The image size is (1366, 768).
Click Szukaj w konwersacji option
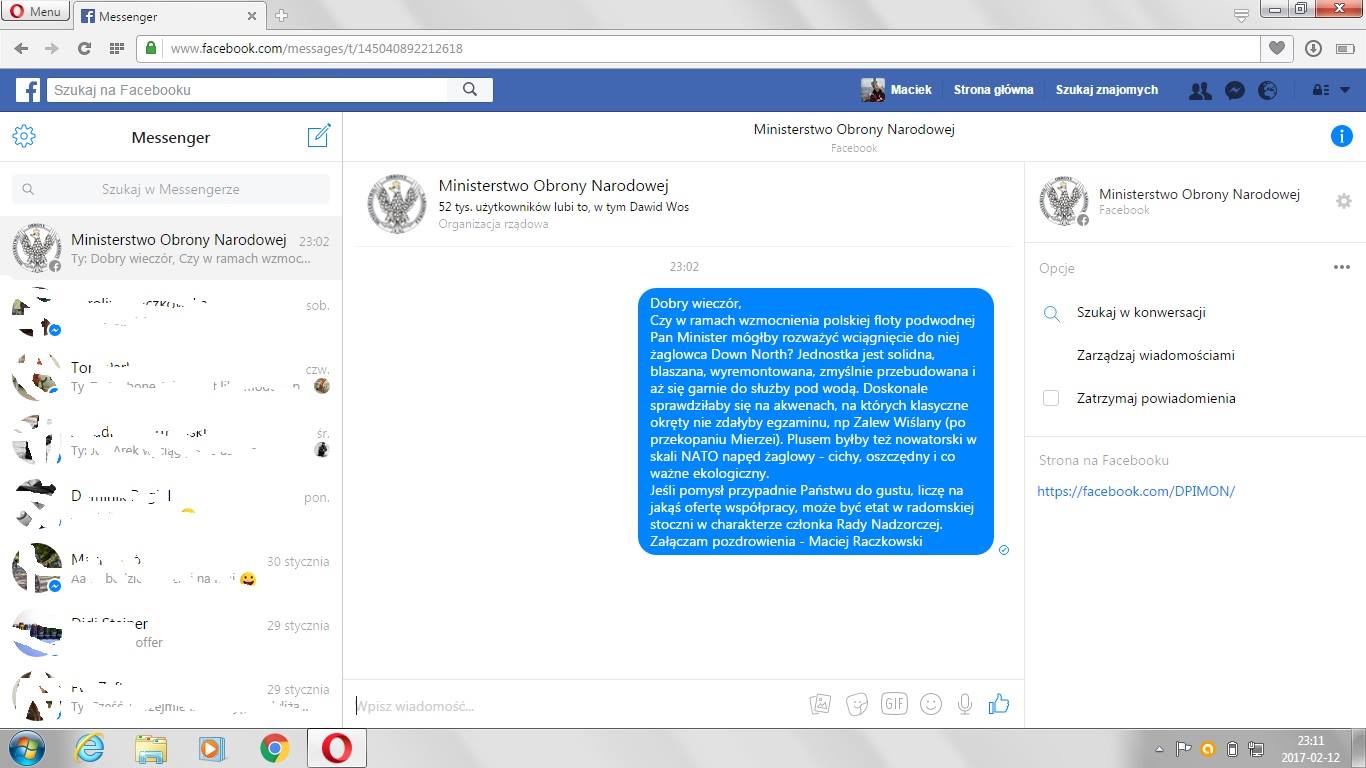(x=1141, y=312)
